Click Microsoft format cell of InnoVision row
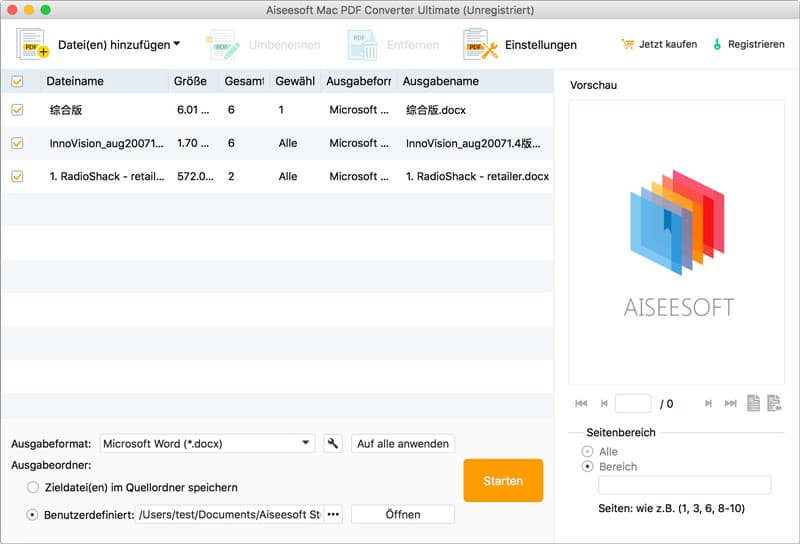 [x=359, y=143]
